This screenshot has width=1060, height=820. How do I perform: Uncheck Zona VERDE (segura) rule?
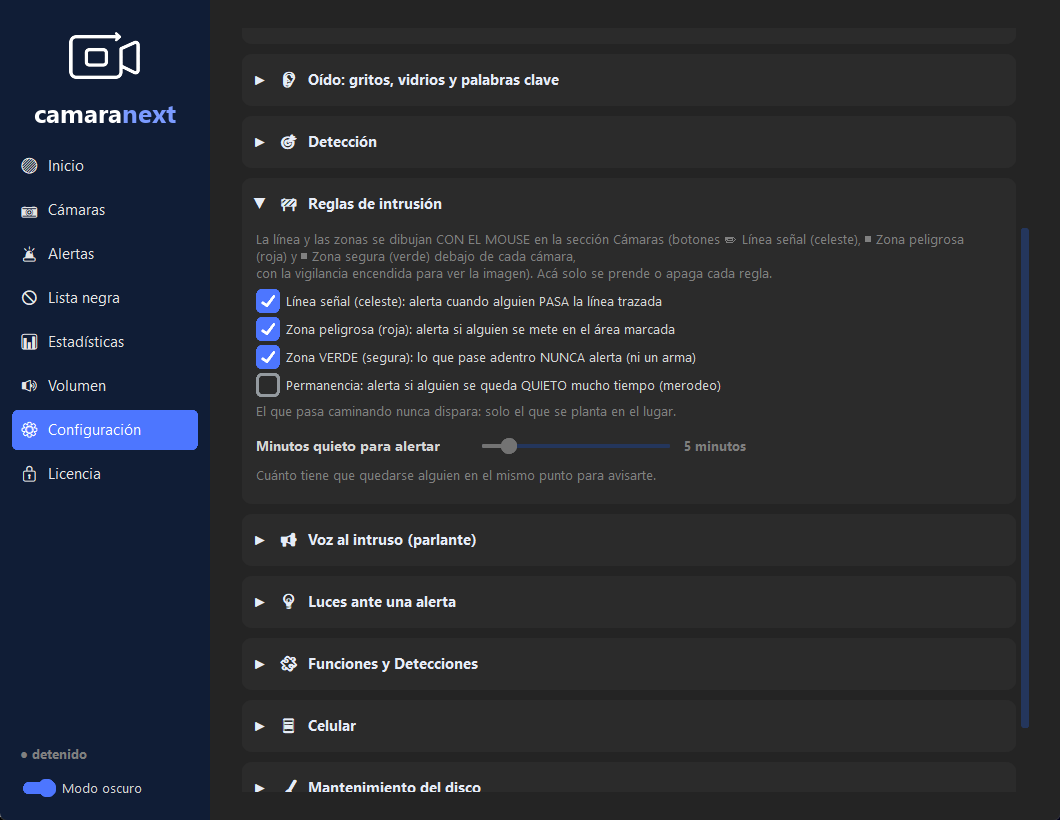[x=268, y=357]
